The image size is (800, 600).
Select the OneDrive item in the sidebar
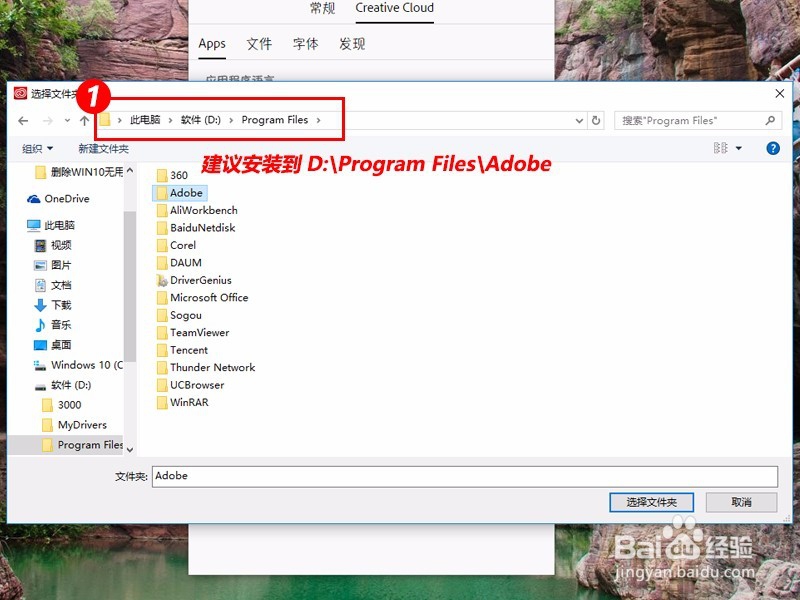tap(62, 198)
